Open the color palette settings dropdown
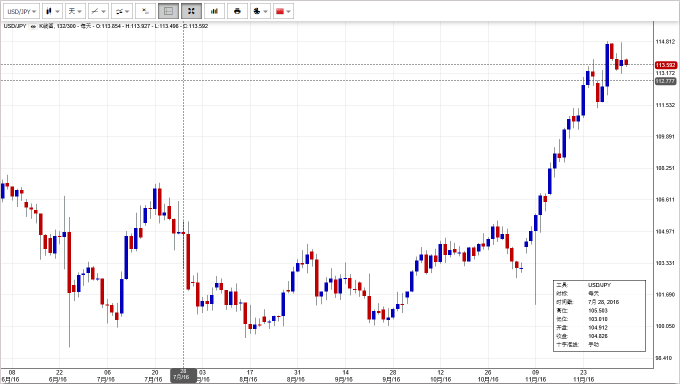The width and height of the screenshot is (680, 384). coord(260,11)
